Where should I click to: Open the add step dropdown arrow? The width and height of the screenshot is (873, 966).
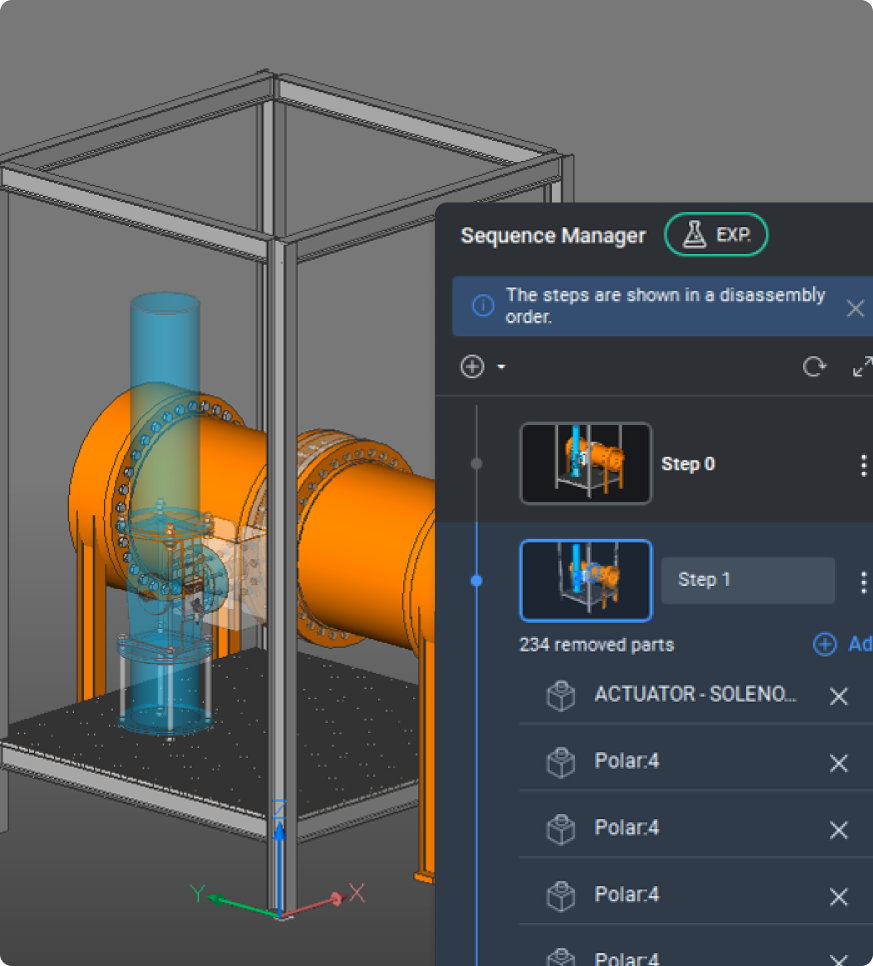[x=501, y=367]
